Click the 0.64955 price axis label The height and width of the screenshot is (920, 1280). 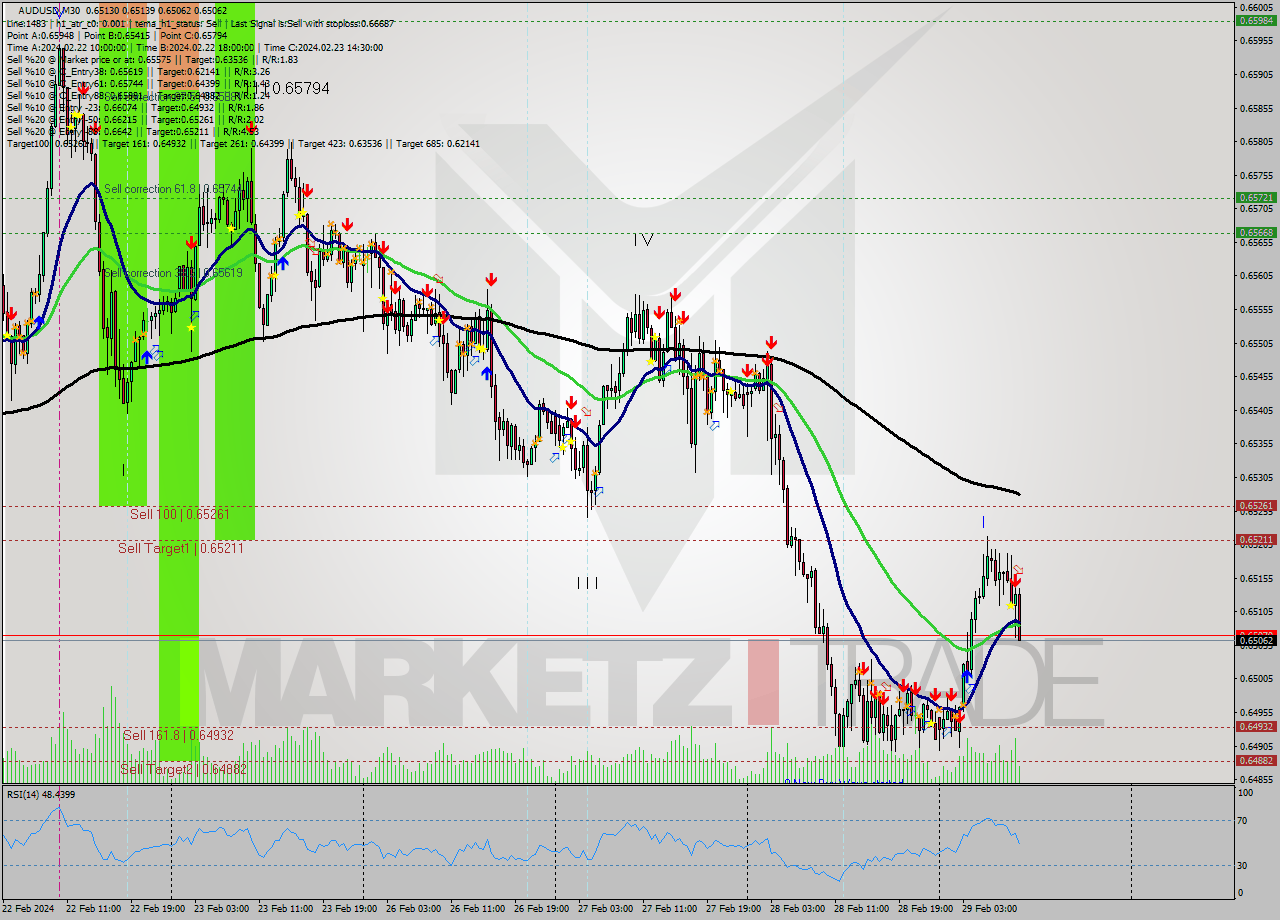click(x=1256, y=713)
